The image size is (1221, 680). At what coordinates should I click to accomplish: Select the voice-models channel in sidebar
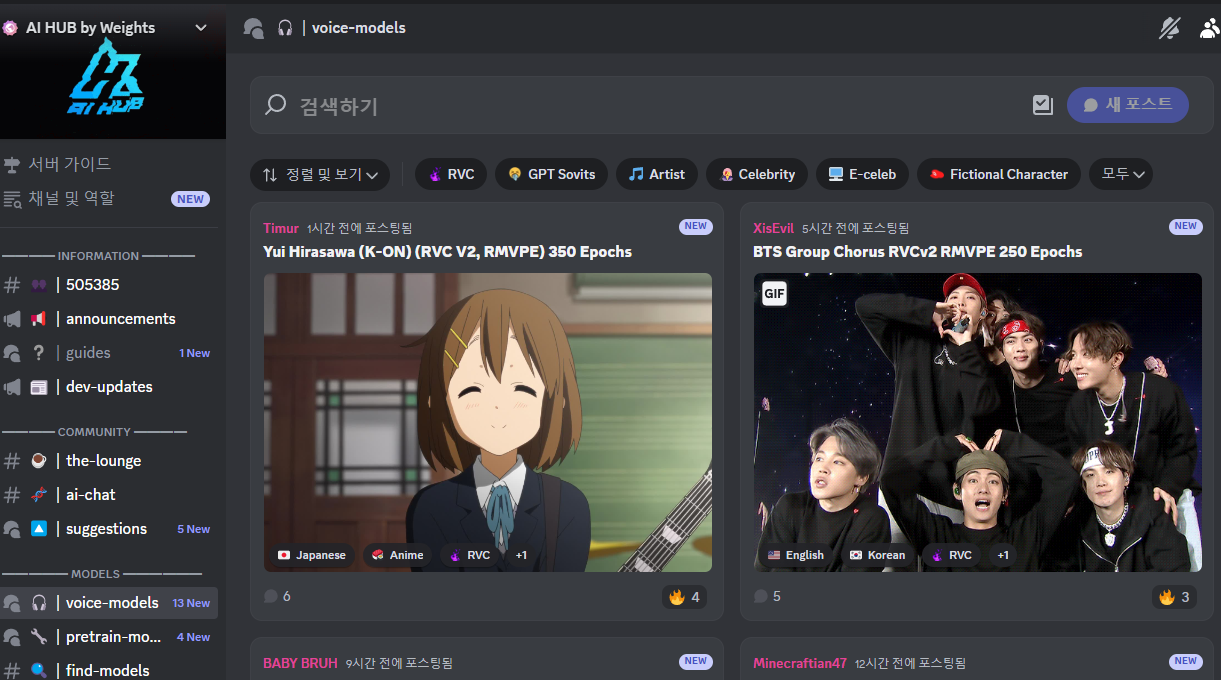pos(109,603)
